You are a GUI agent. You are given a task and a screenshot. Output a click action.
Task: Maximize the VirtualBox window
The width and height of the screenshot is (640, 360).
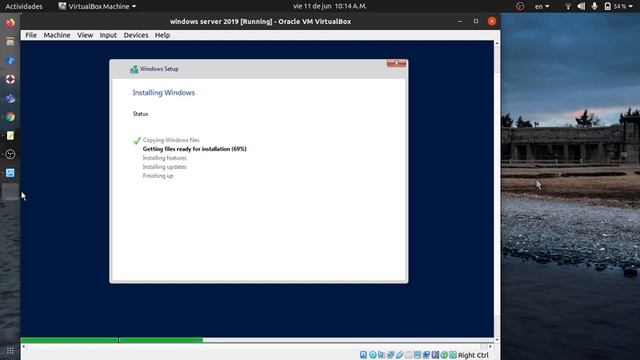click(476, 21)
